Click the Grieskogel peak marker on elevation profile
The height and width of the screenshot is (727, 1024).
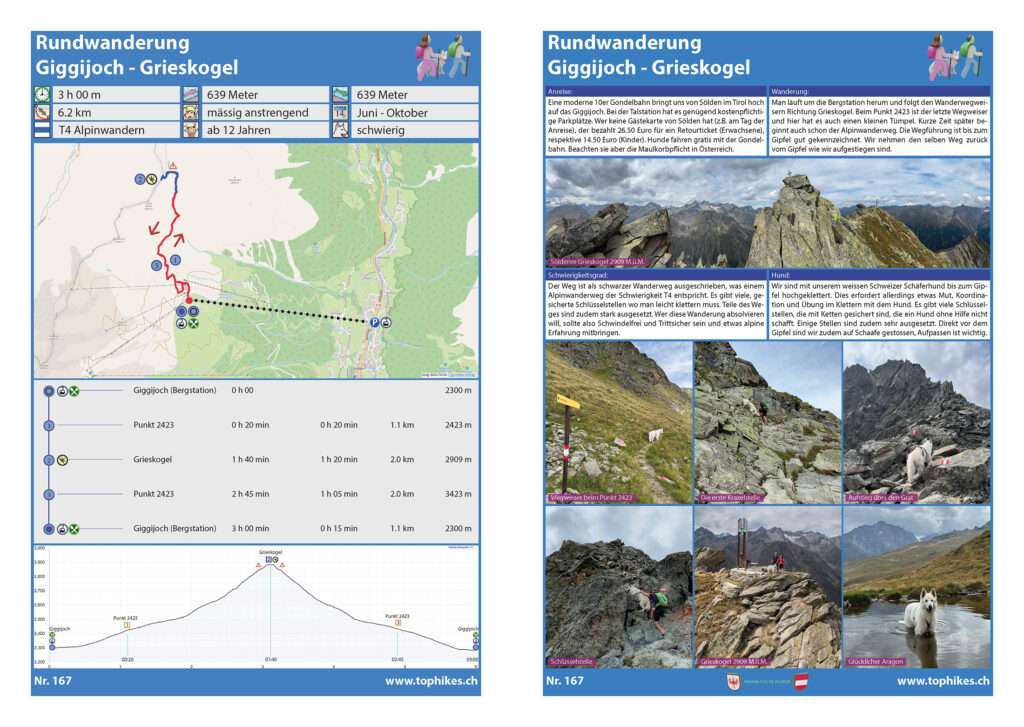pyautogui.click(x=271, y=560)
